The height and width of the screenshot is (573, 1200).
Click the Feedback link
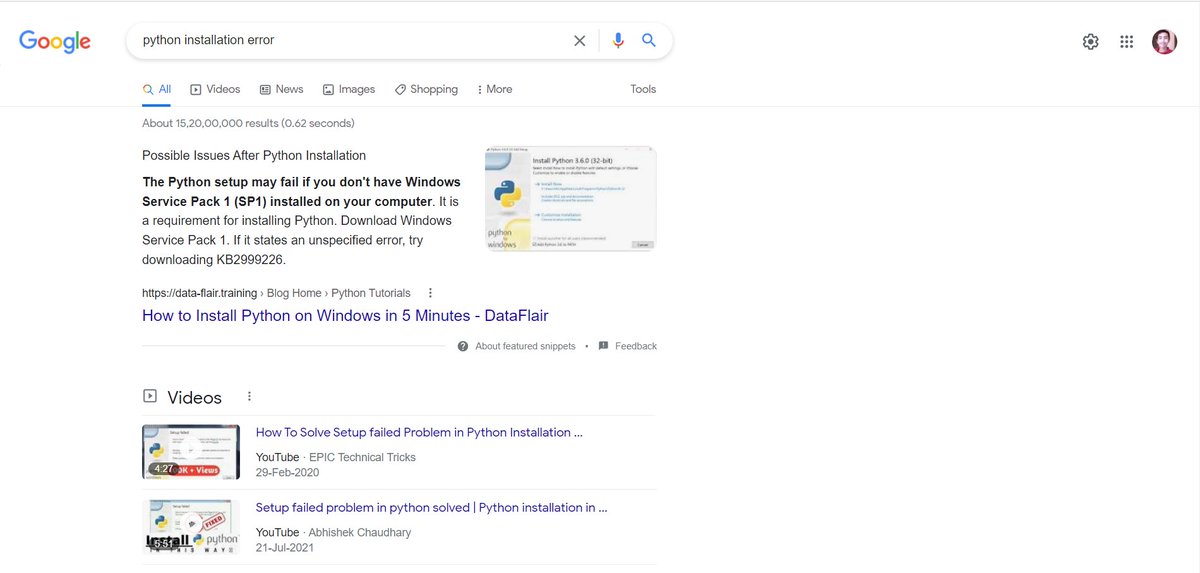click(x=636, y=346)
